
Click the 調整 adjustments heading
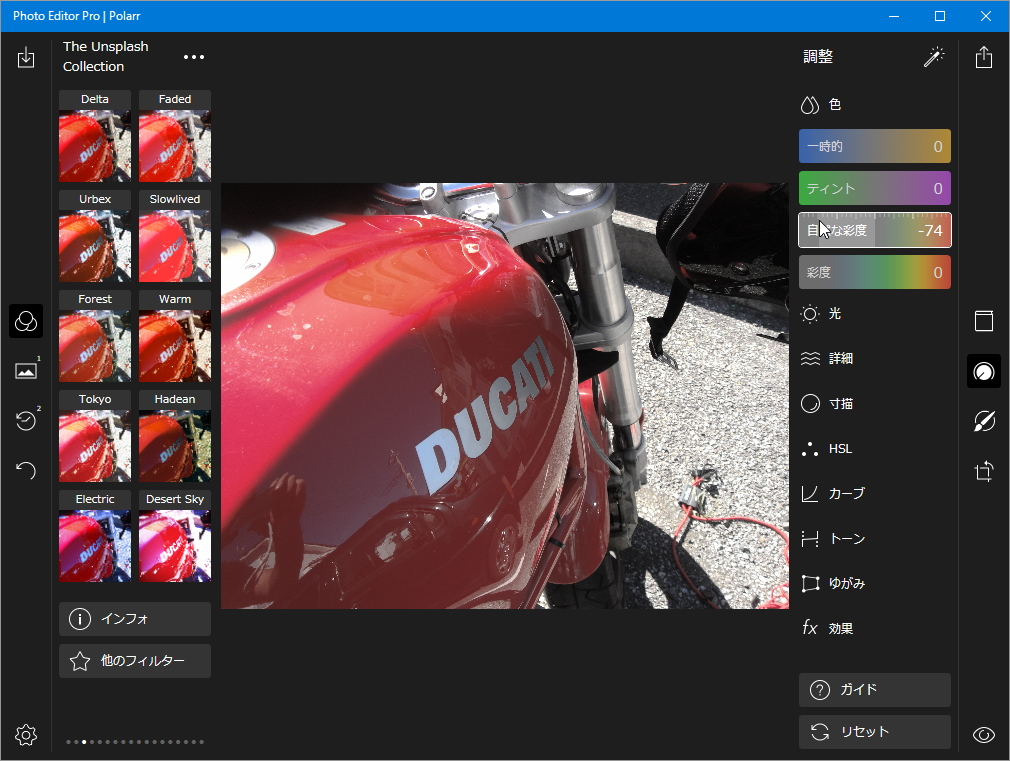(818, 57)
